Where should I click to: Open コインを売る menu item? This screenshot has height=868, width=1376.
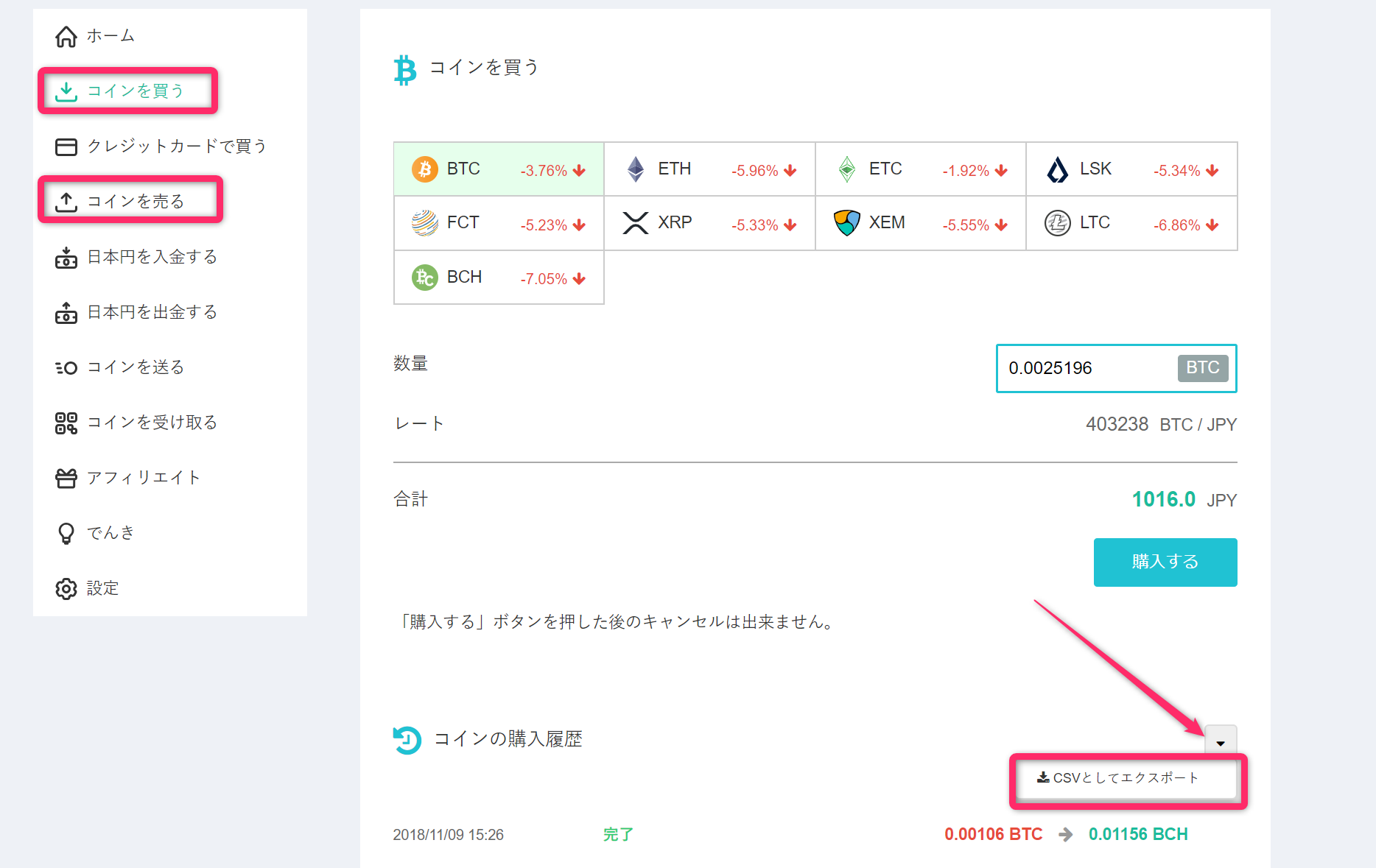pyautogui.click(x=130, y=201)
